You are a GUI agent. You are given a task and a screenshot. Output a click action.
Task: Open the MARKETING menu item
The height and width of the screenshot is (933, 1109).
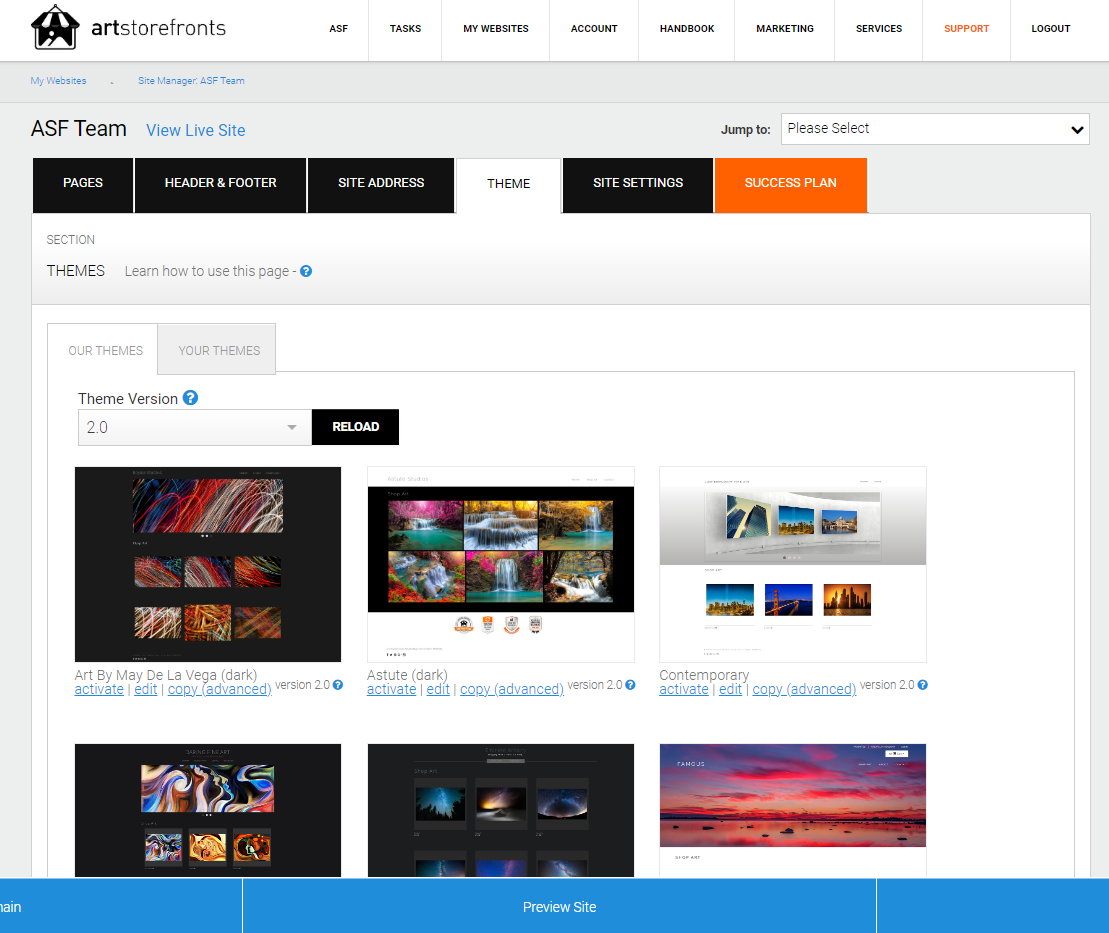[784, 29]
